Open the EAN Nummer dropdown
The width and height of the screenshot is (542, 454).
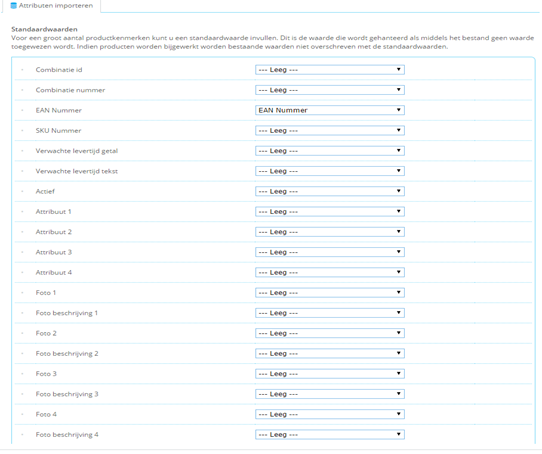[330, 110]
